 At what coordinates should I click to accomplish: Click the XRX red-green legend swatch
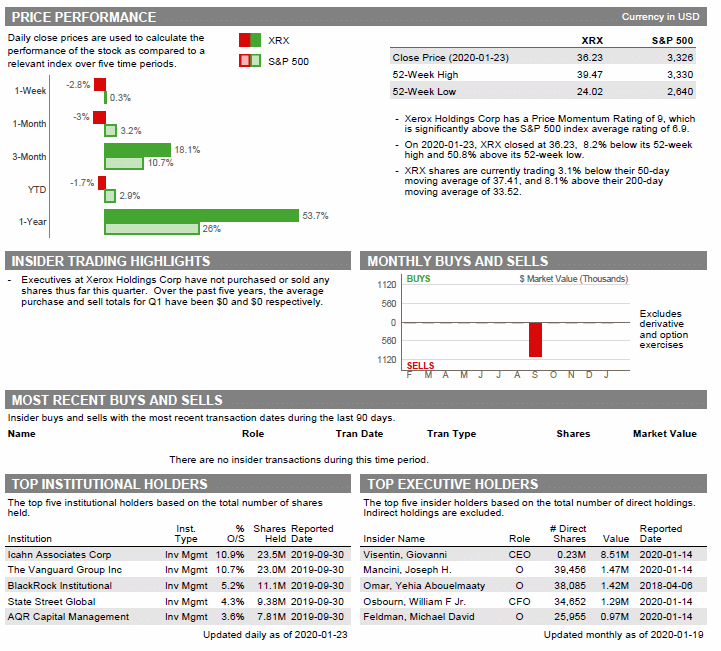point(250,40)
